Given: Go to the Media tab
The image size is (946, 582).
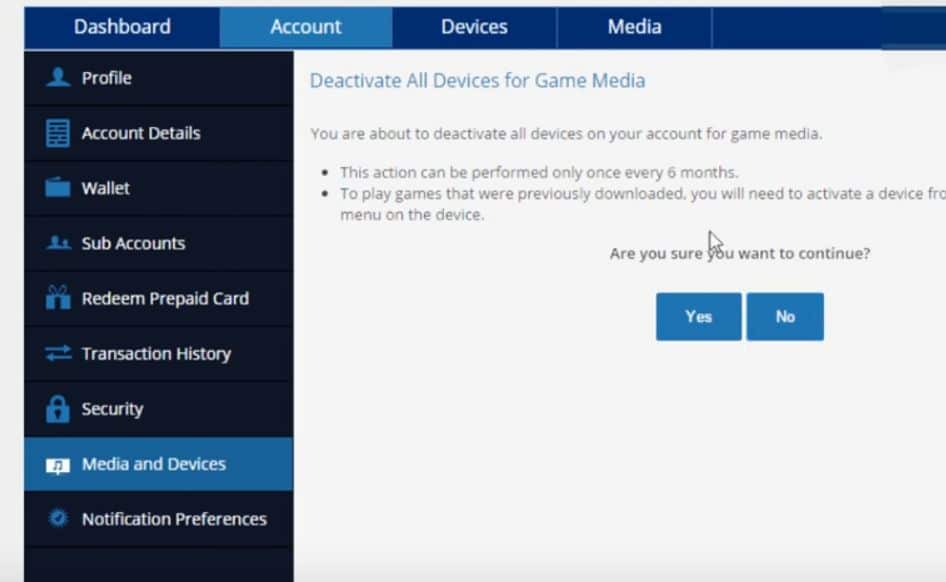Looking at the screenshot, I should (x=634, y=27).
